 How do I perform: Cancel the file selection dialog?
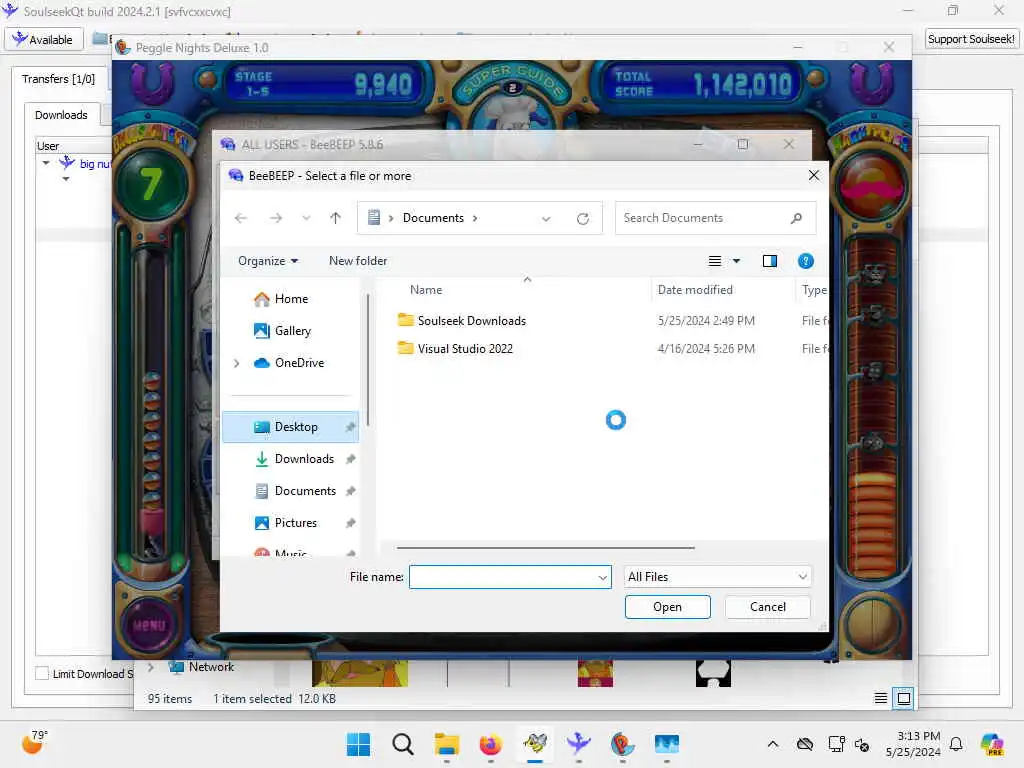[x=767, y=607]
